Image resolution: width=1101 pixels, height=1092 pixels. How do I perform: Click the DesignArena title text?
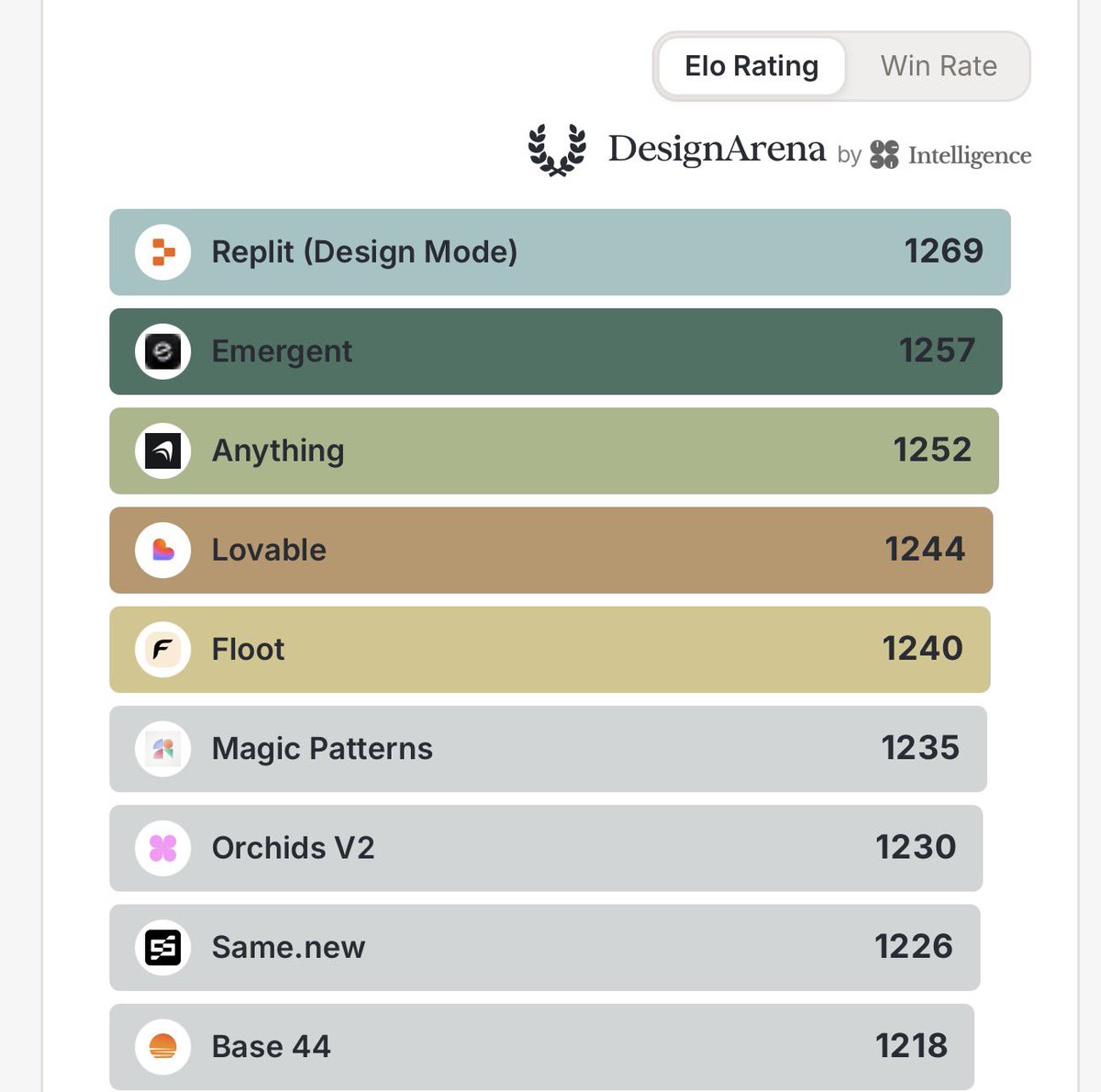(x=717, y=149)
